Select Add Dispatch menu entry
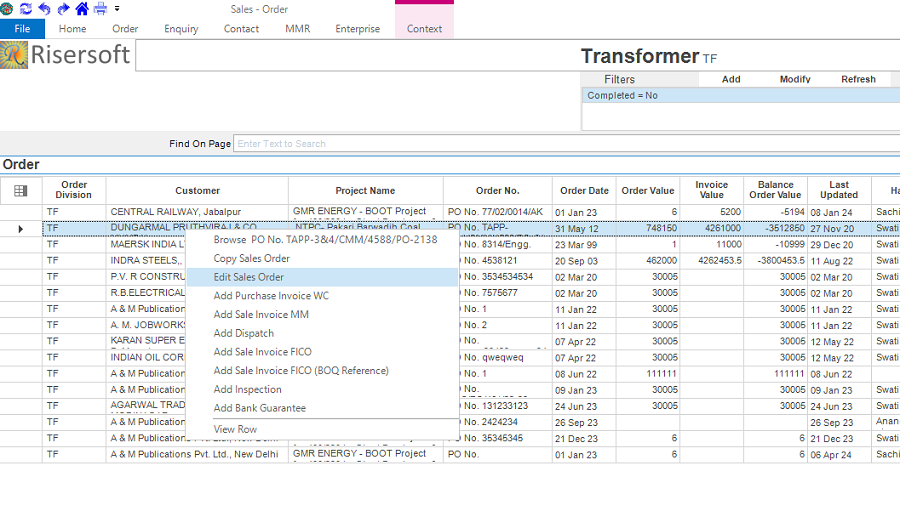 click(x=323, y=333)
